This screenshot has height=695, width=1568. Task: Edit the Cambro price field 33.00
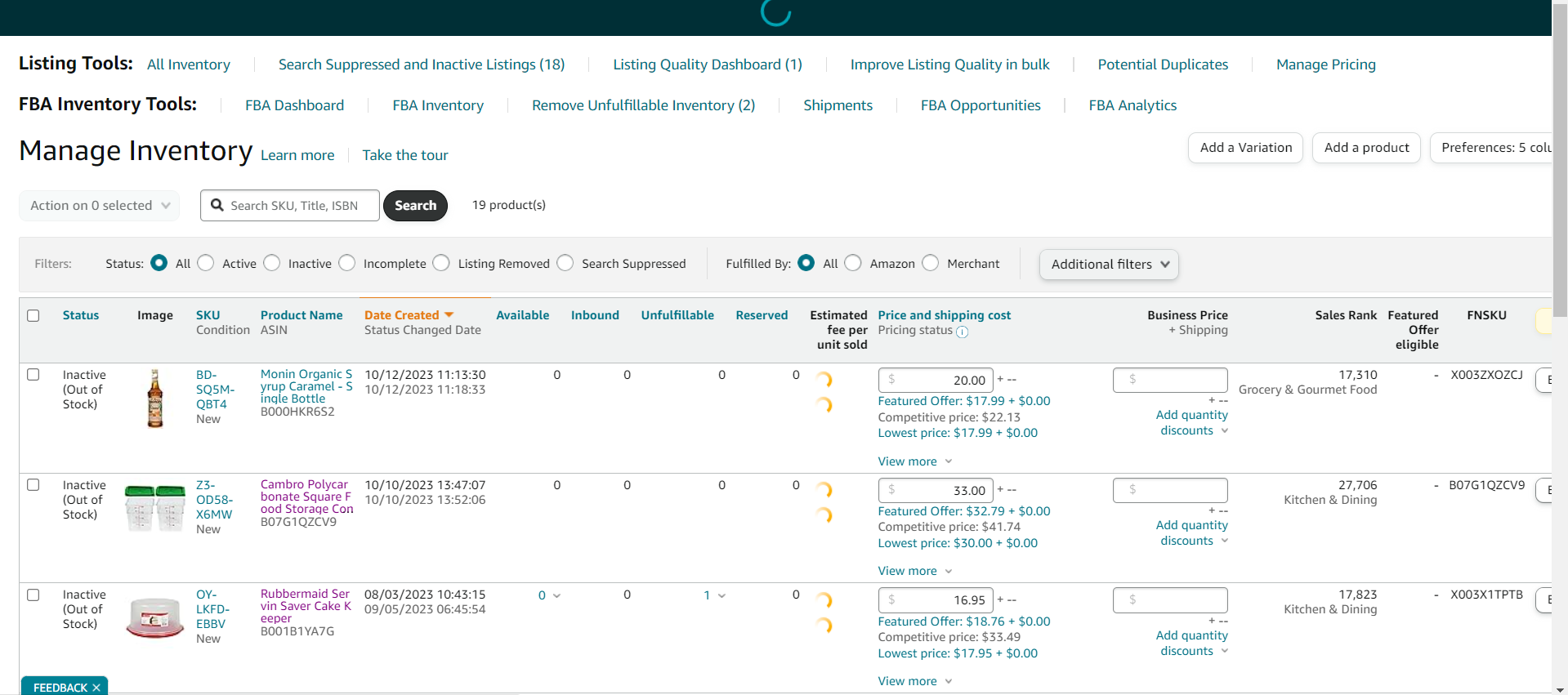coord(936,490)
